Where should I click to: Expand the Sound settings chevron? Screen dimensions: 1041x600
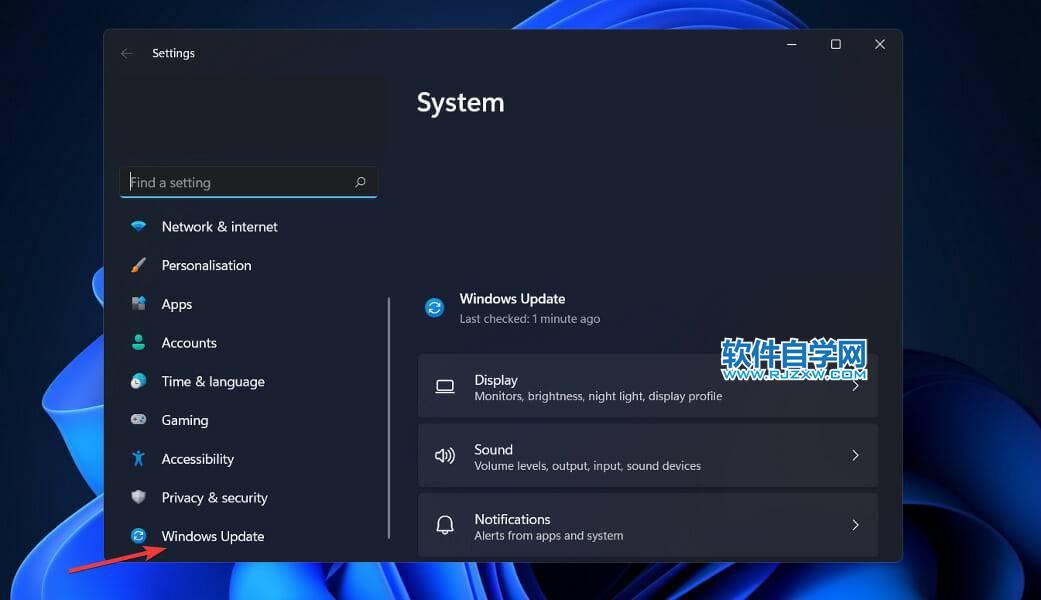point(855,455)
